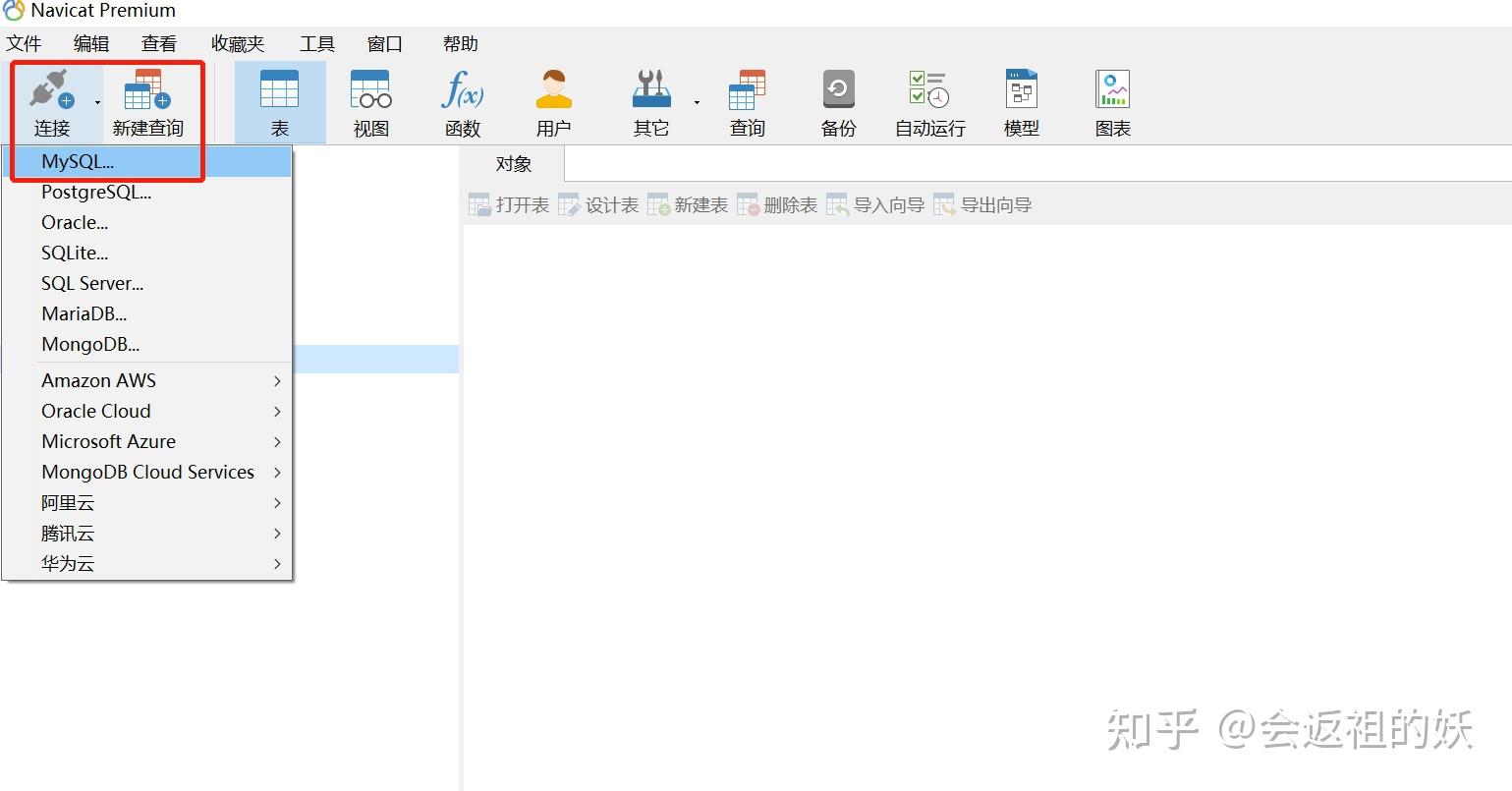Open the 窗口 menu
Screen dimensions: 1512x791
(384, 44)
